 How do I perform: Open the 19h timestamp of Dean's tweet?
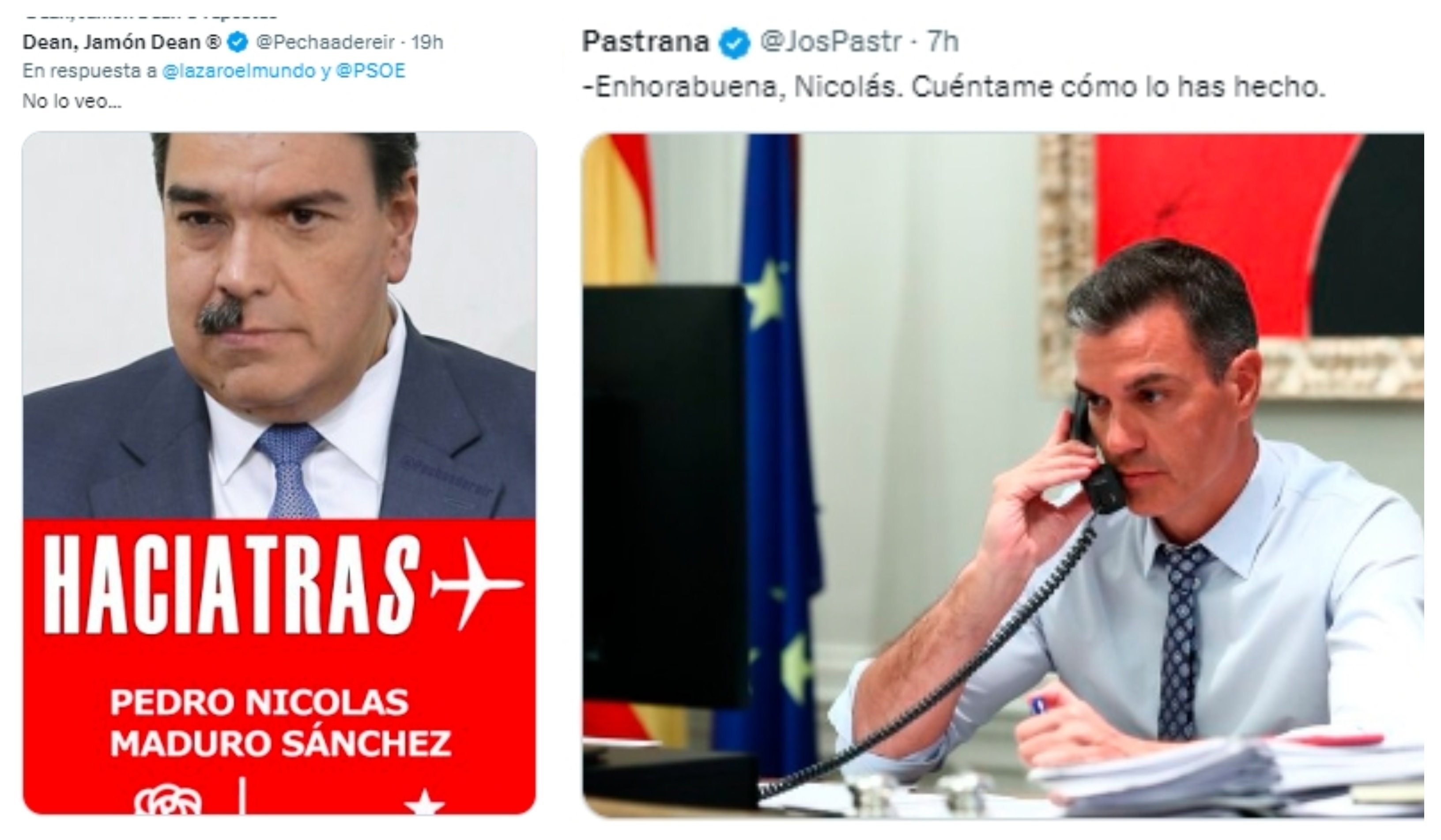[x=426, y=42]
